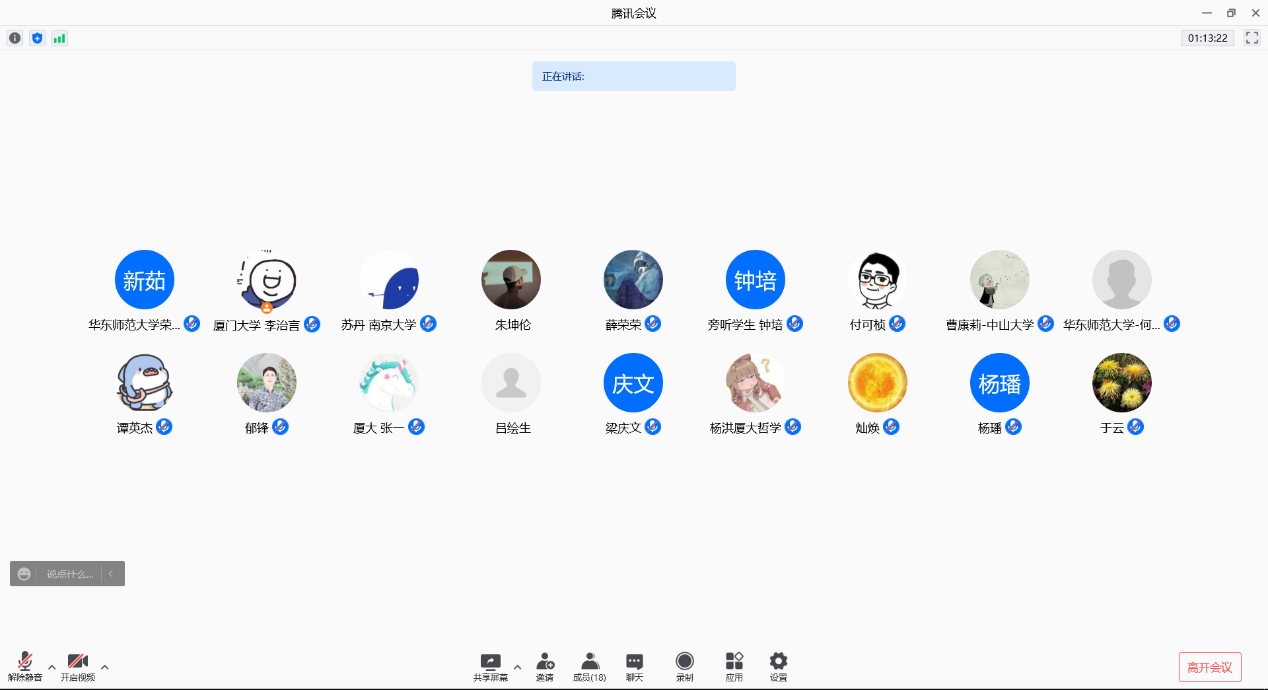Enter full screen mode

1251,38
